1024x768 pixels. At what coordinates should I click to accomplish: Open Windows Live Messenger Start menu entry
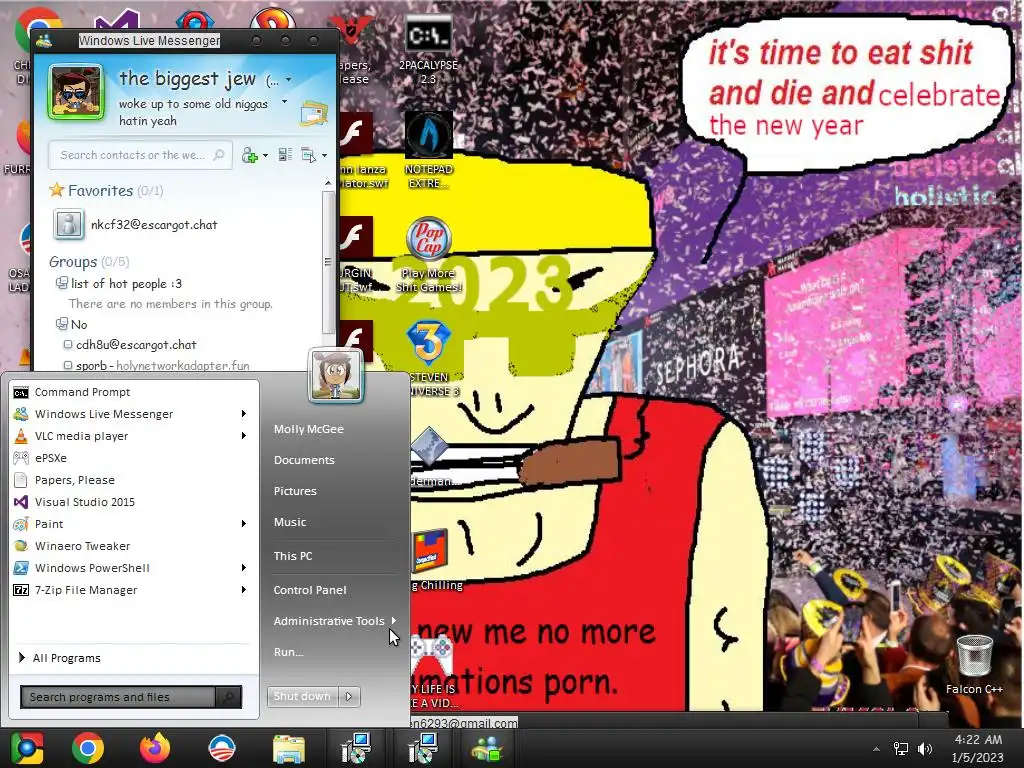click(x=134, y=414)
